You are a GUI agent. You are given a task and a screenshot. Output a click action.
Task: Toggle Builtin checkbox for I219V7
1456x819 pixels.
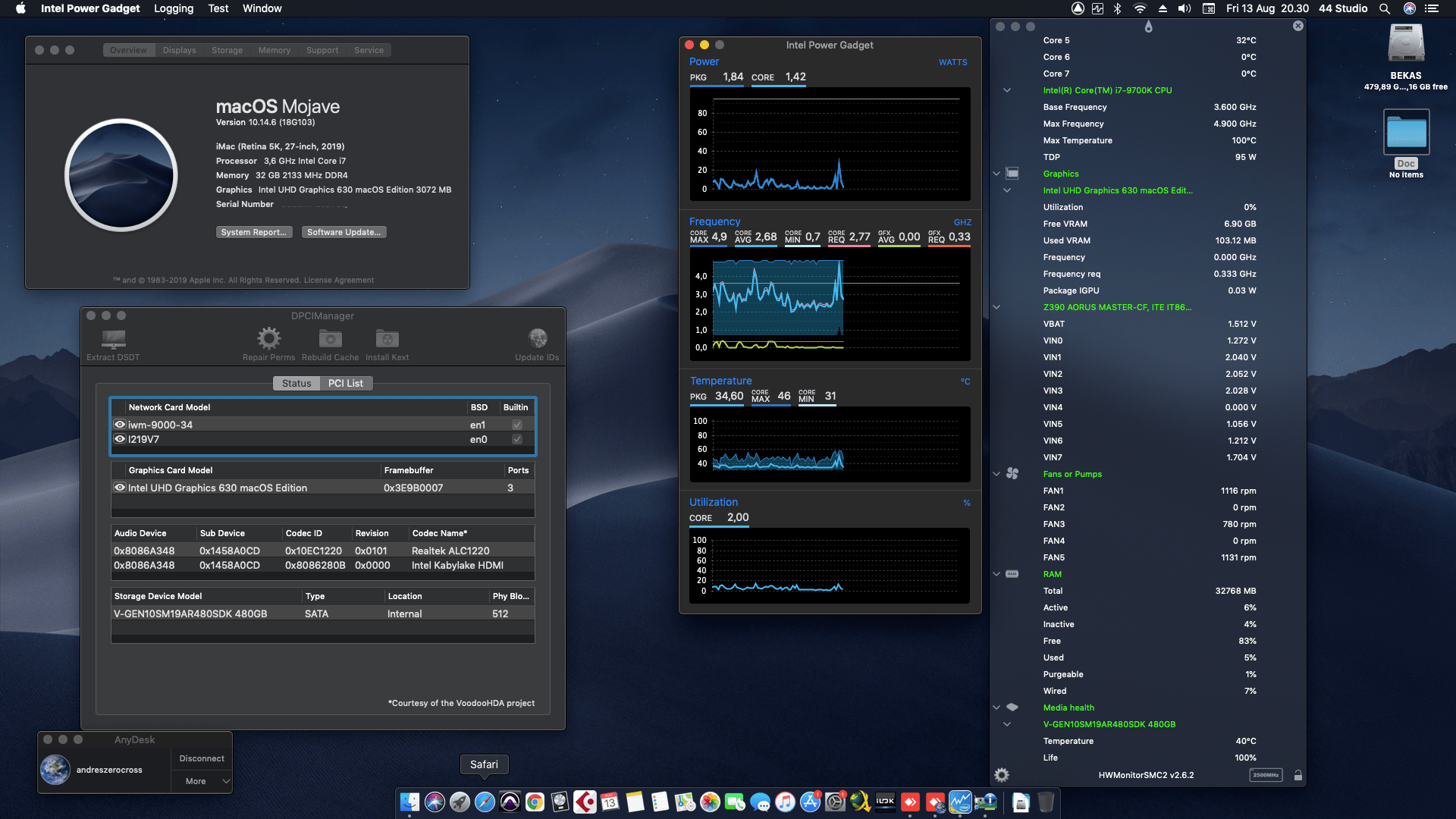[x=517, y=439]
